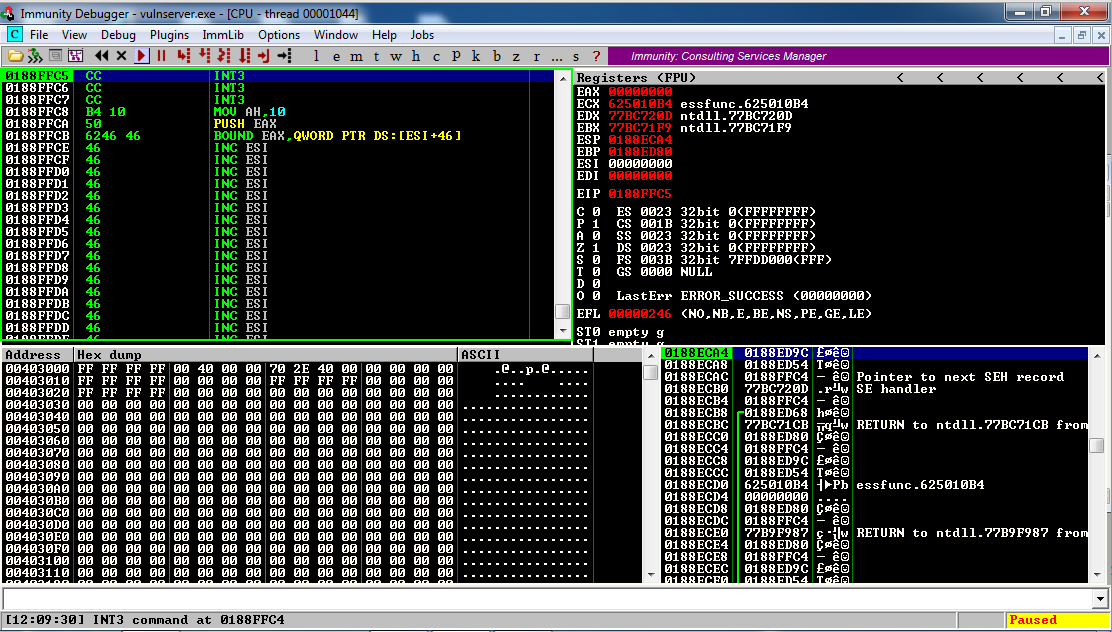Click the Open file folder icon

pos(15,56)
